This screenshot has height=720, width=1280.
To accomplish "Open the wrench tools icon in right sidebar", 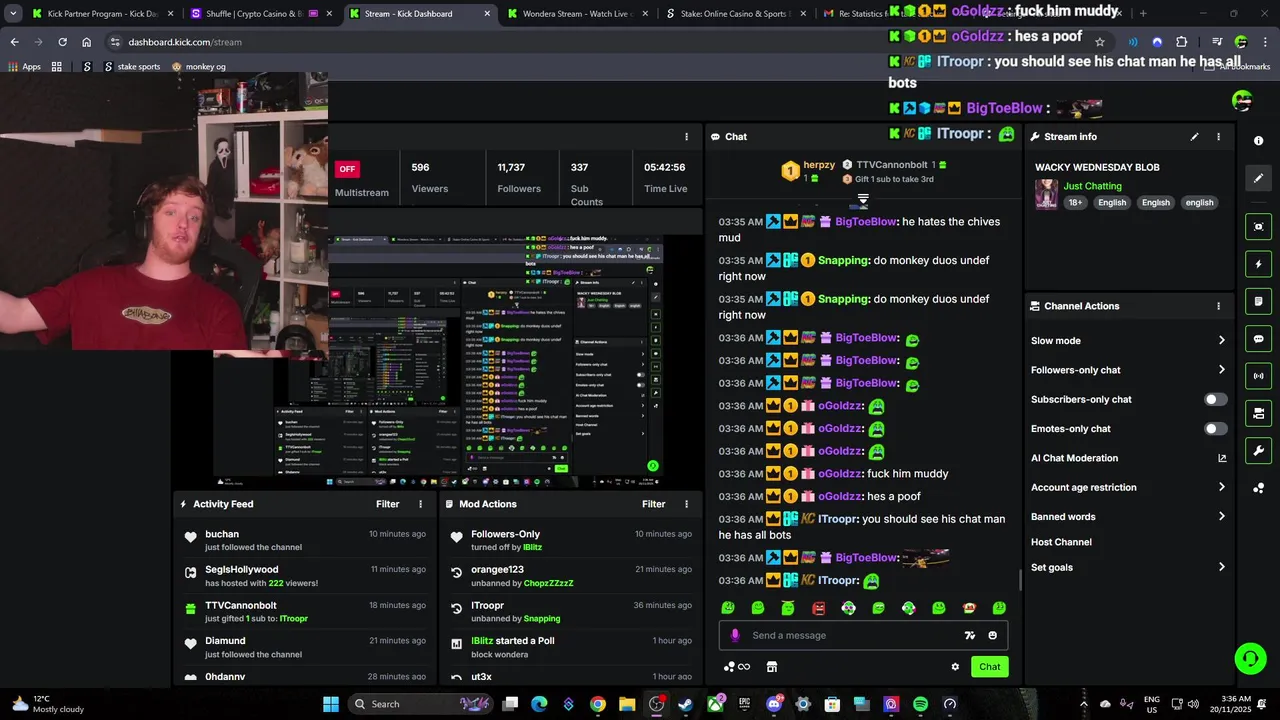I will 1259,451.
